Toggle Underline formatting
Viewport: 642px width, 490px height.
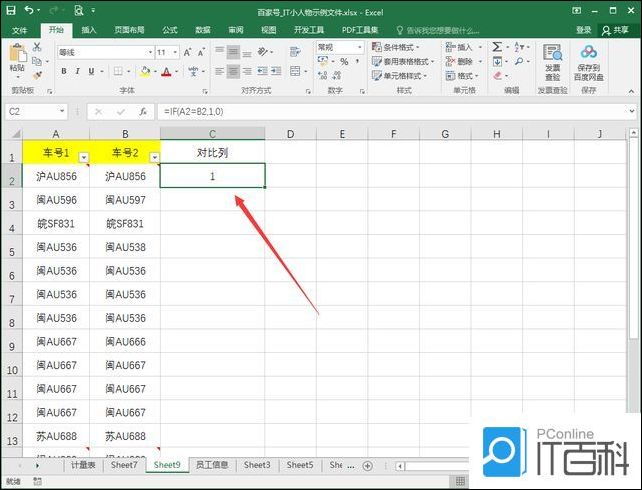(x=91, y=71)
